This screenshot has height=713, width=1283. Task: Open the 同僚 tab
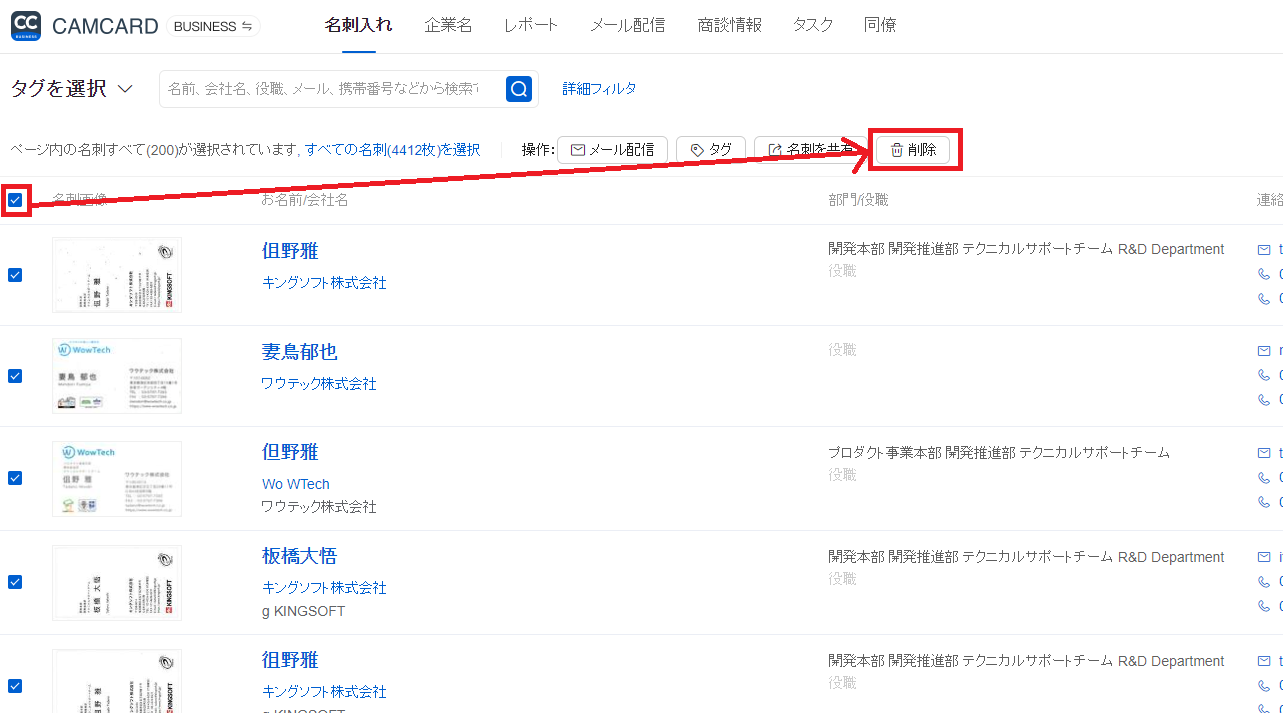tap(880, 26)
